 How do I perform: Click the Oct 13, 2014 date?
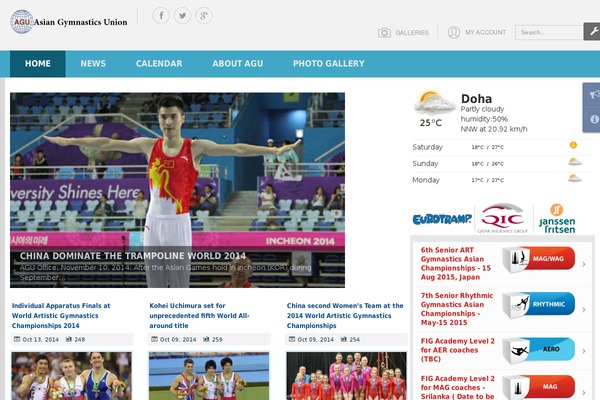pos(41,340)
